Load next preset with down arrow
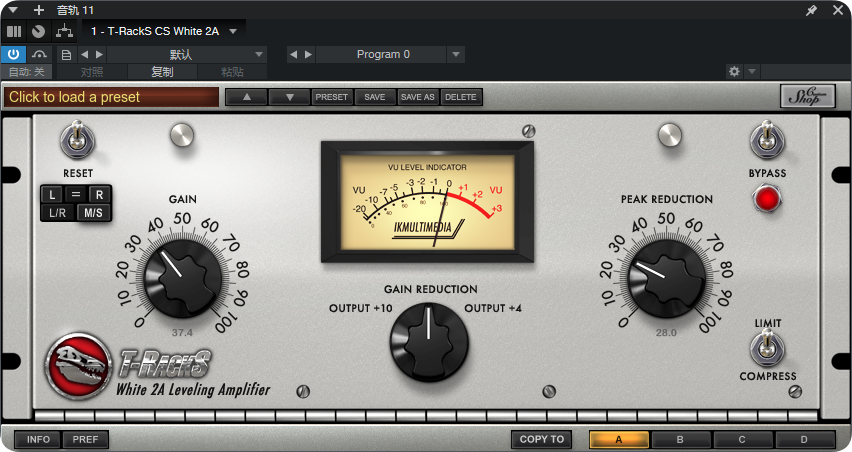 (x=290, y=97)
